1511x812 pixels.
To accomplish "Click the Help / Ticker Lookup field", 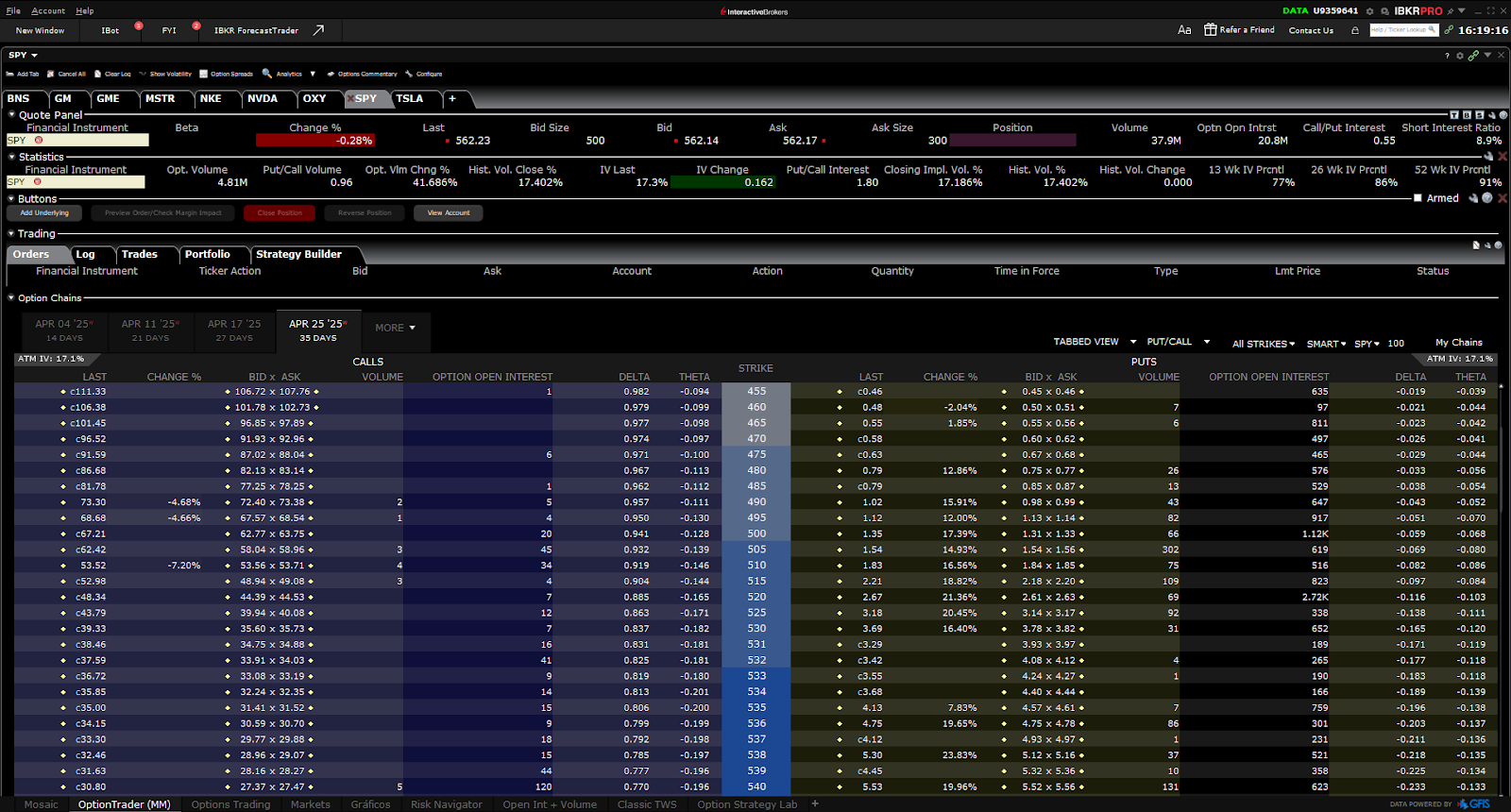I will pyautogui.click(x=1403, y=30).
